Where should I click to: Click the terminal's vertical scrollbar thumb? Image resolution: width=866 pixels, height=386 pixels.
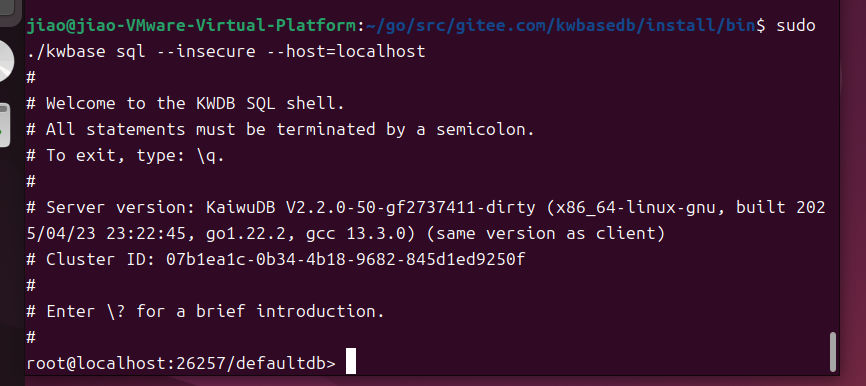click(833, 352)
